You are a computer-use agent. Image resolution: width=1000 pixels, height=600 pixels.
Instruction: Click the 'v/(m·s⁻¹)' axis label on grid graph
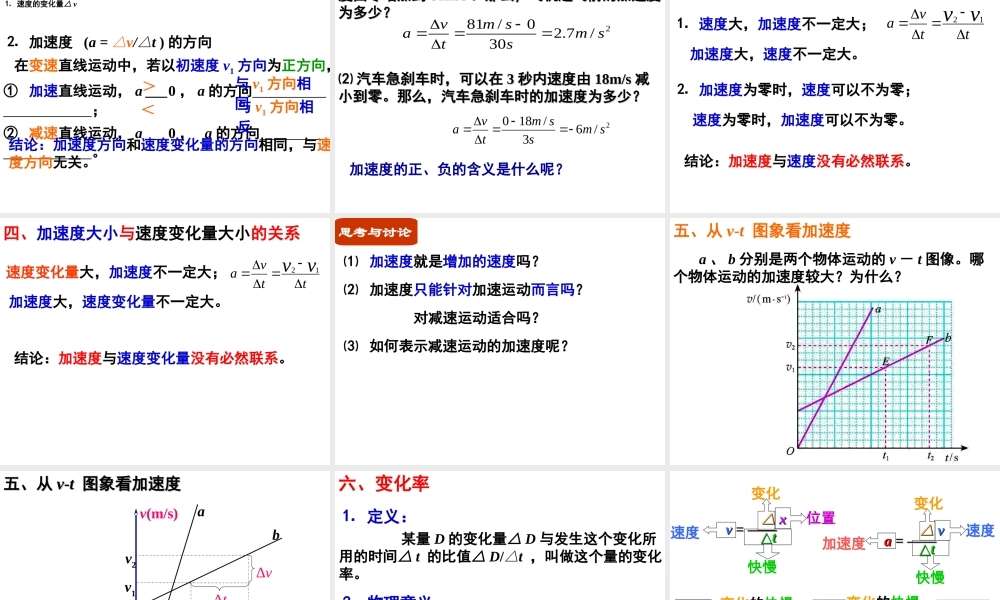[768, 298]
